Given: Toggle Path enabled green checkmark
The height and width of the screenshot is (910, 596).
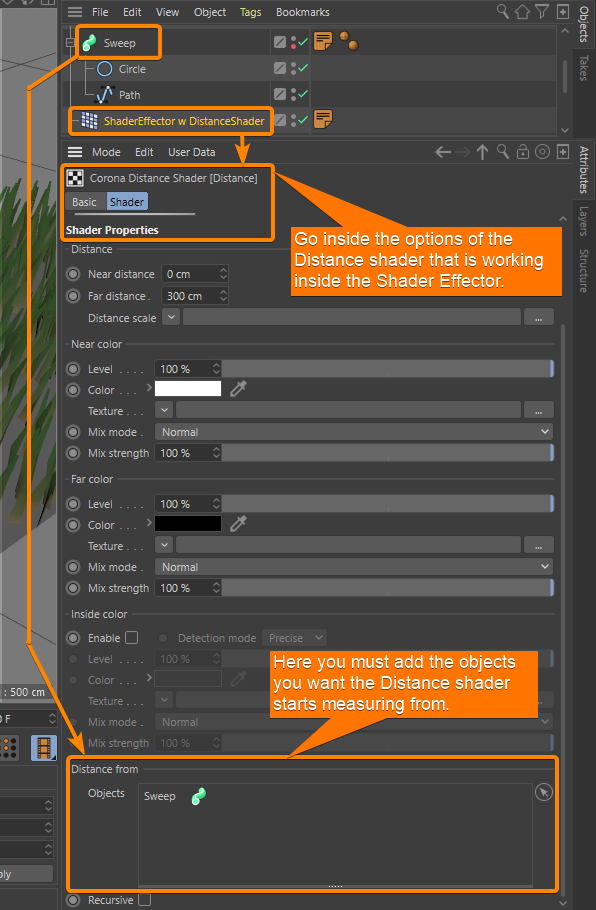Looking at the screenshot, I should coord(303,93).
